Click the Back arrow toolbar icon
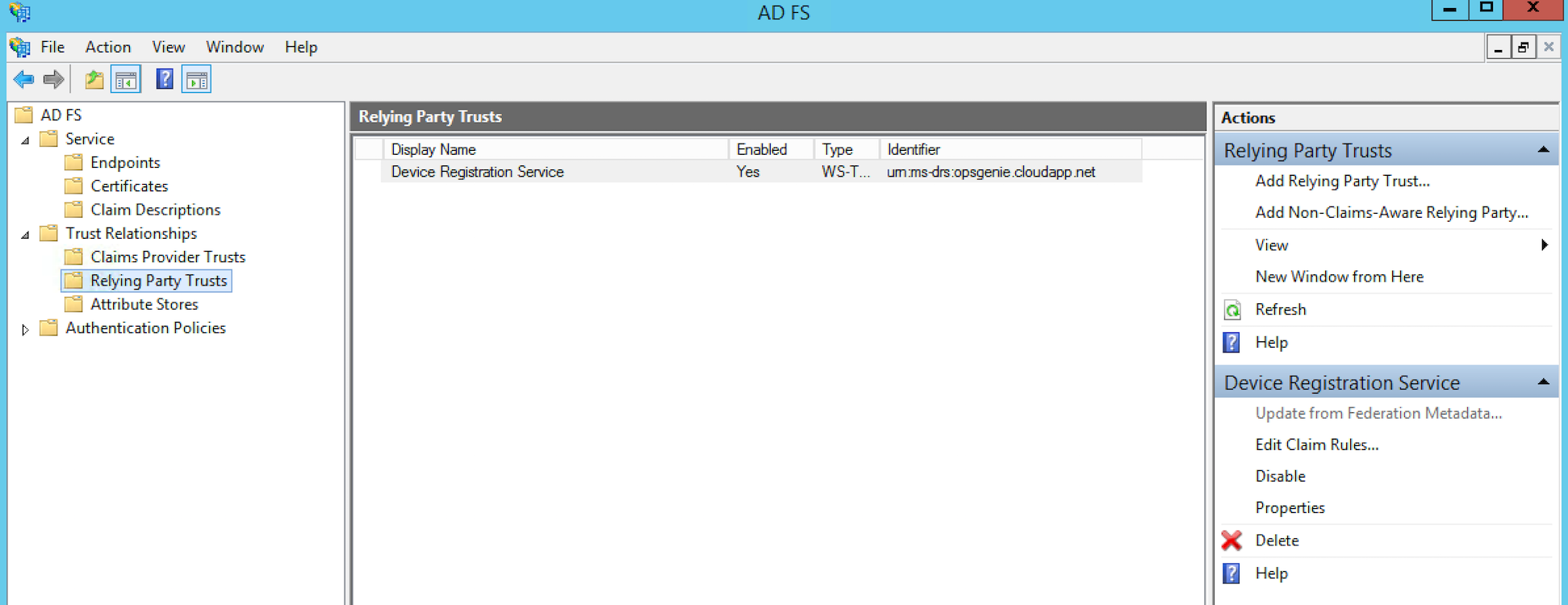Viewport: 1568px width, 605px height. click(x=23, y=79)
